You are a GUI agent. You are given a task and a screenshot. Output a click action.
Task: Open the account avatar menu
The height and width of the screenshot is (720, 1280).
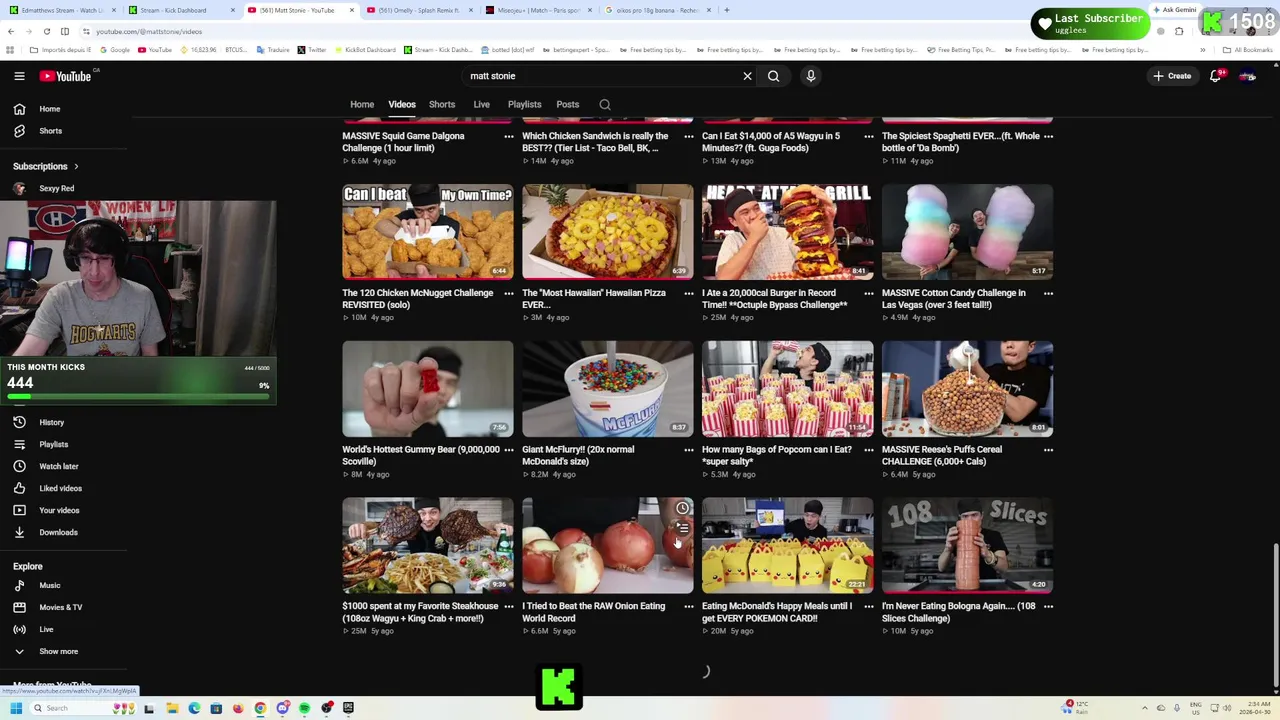(1247, 76)
